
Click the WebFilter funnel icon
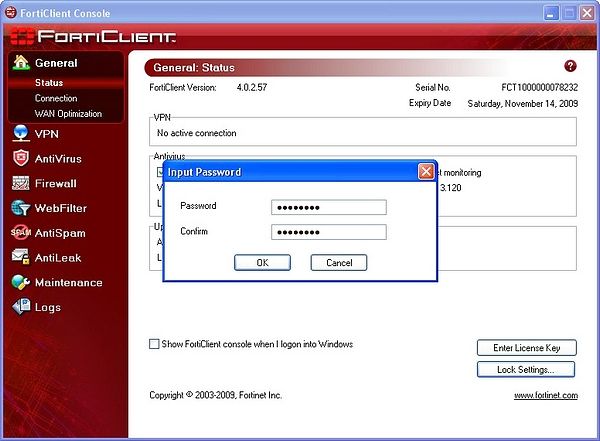click(x=21, y=208)
